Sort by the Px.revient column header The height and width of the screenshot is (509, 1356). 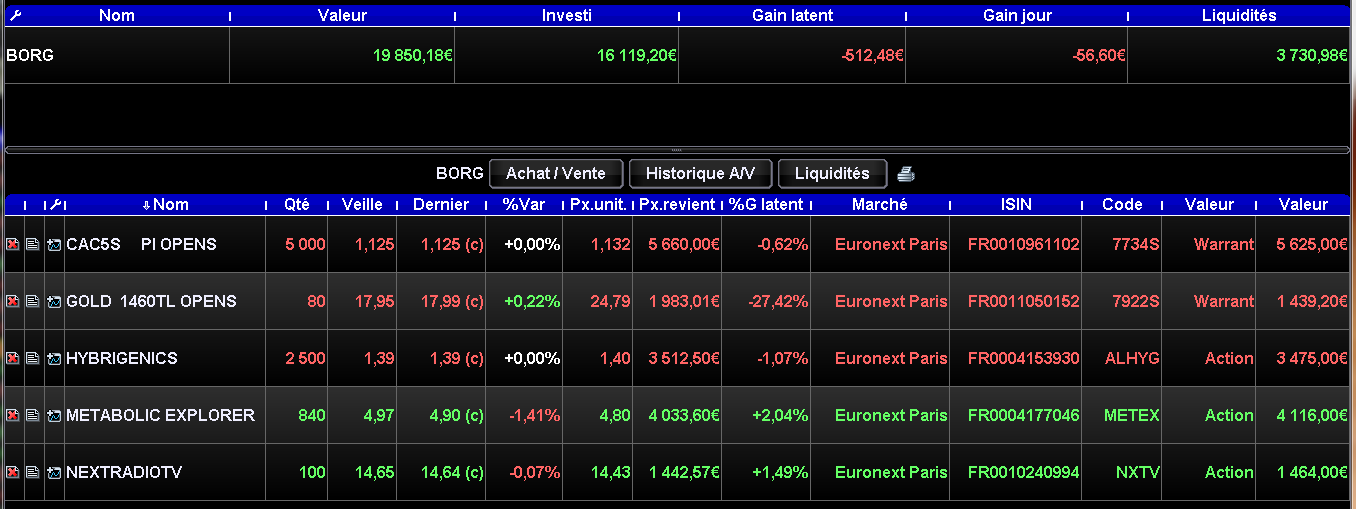click(x=677, y=205)
